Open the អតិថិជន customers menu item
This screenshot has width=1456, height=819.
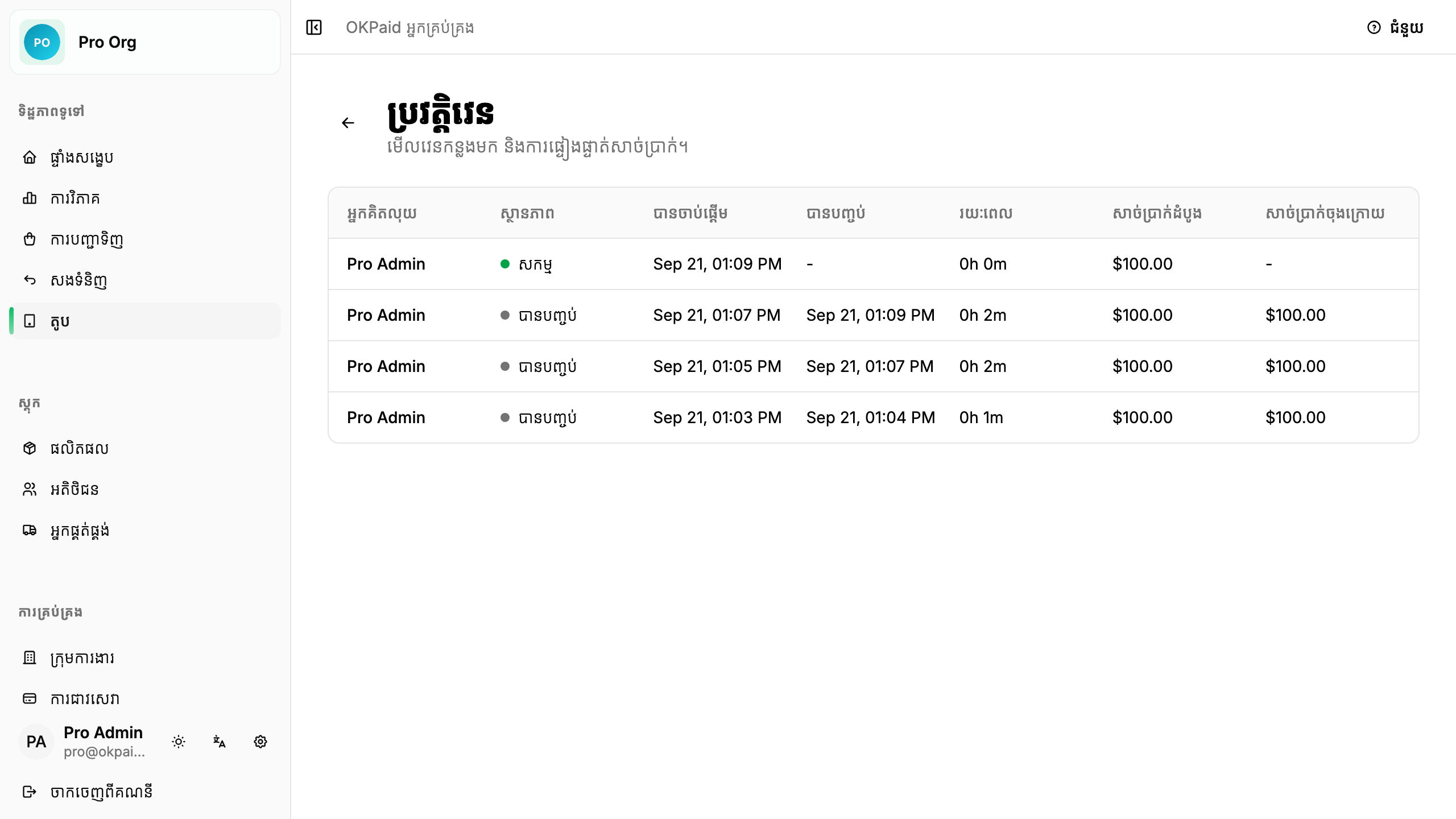146,489
